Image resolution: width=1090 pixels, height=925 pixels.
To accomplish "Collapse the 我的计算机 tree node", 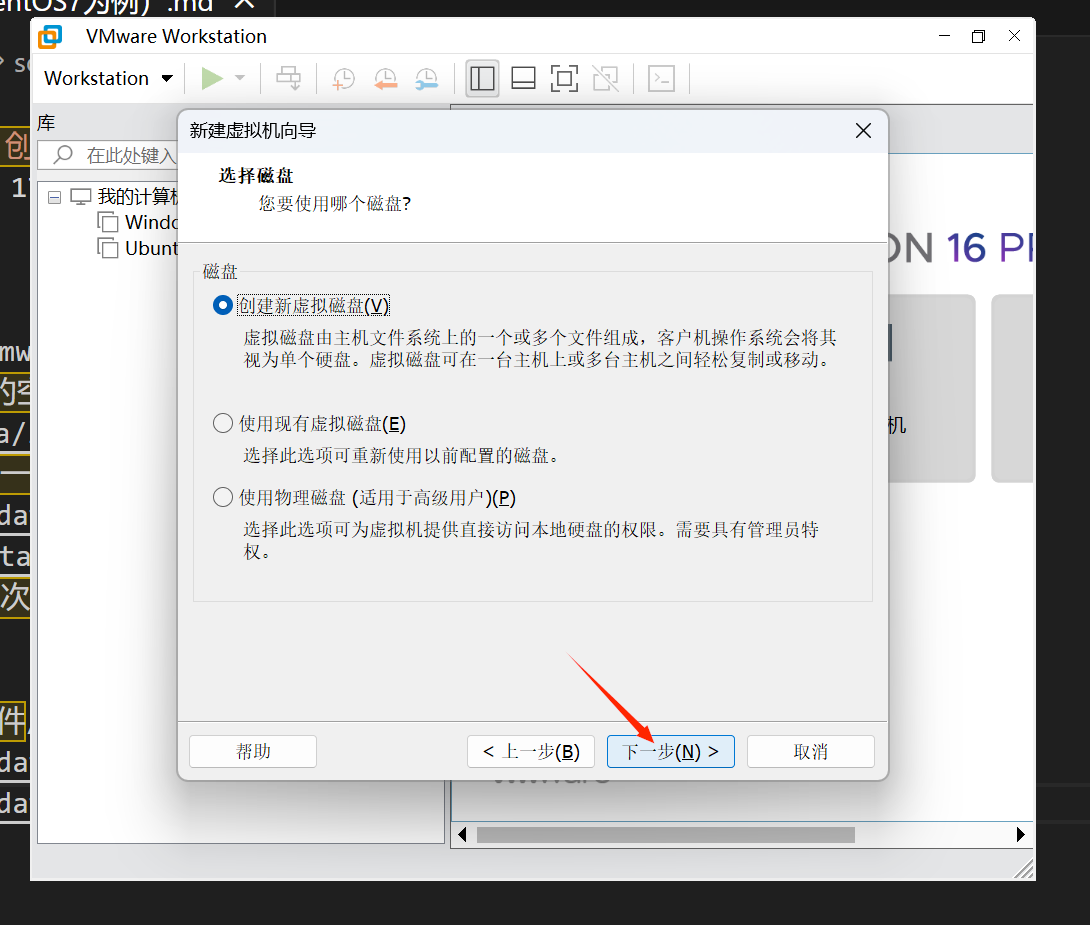I will (x=54, y=197).
